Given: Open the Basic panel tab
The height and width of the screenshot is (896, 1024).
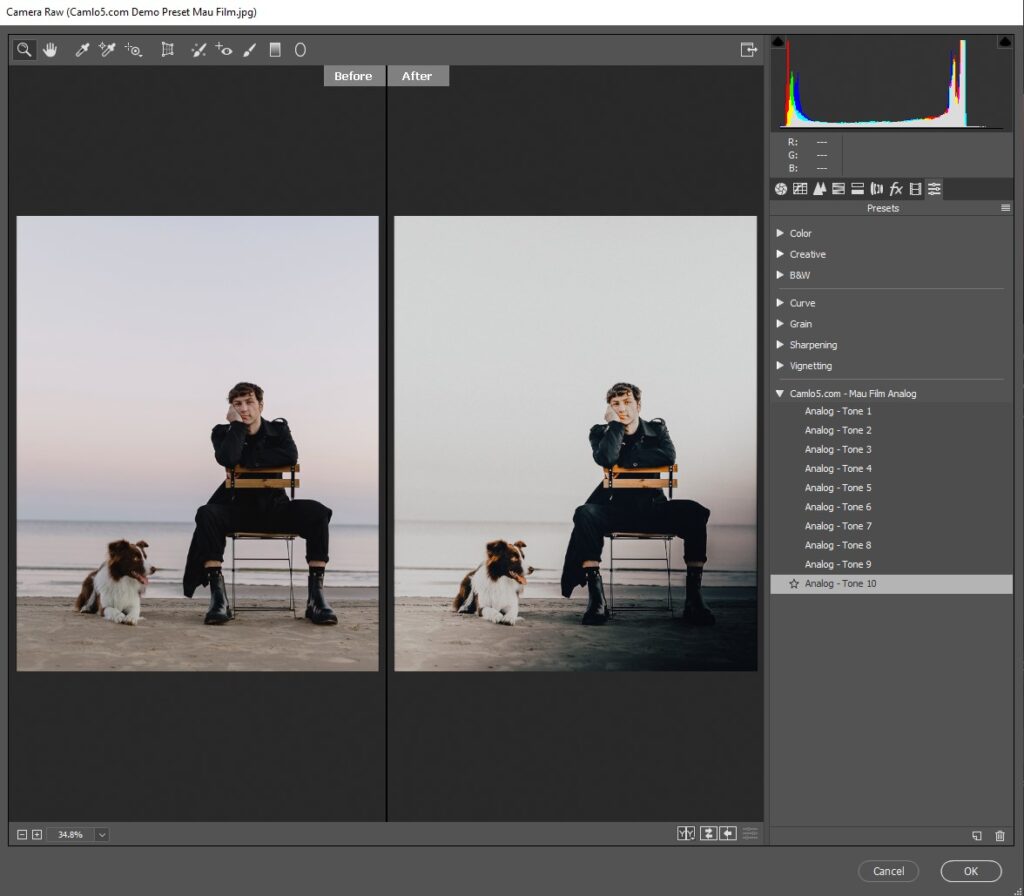Looking at the screenshot, I should (780, 189).
